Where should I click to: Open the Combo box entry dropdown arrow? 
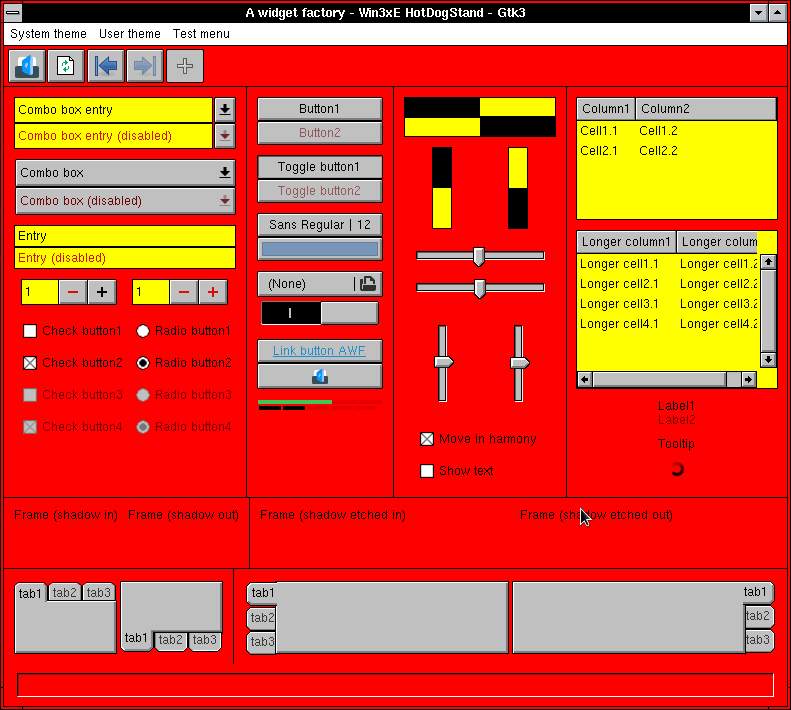tap(225, 110)
